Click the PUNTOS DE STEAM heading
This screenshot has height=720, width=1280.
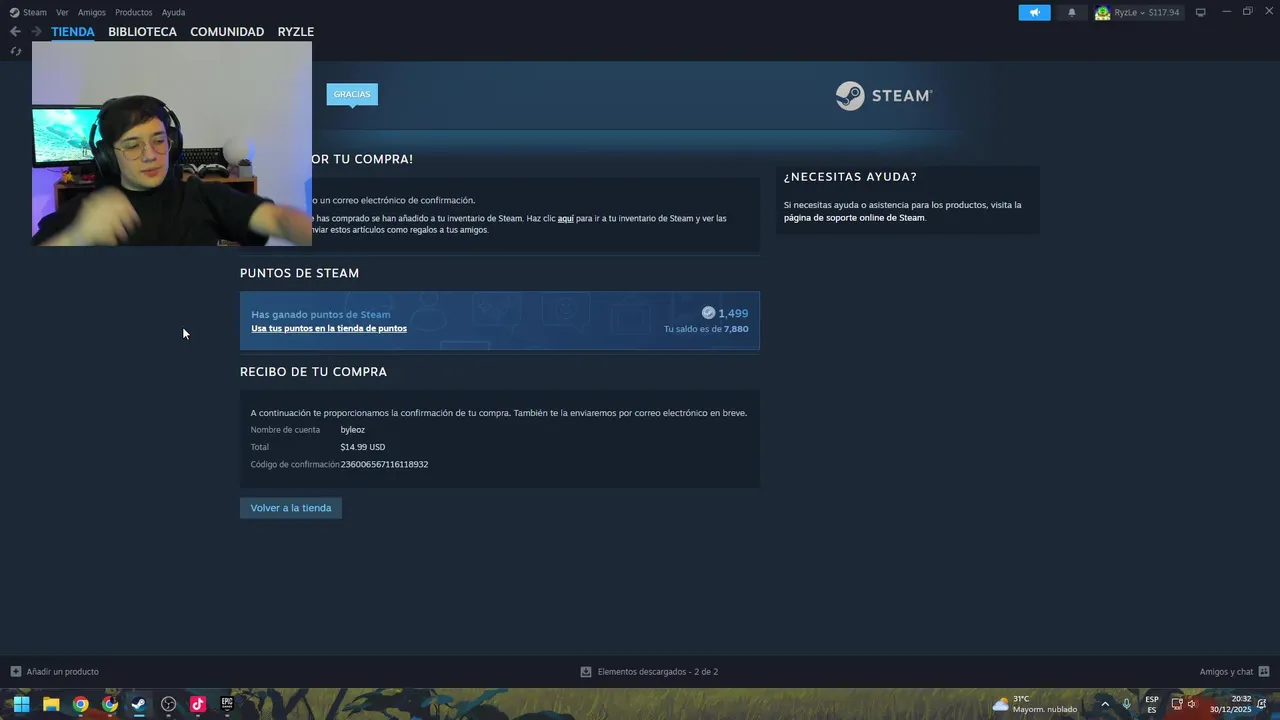(x=299, y=273)
